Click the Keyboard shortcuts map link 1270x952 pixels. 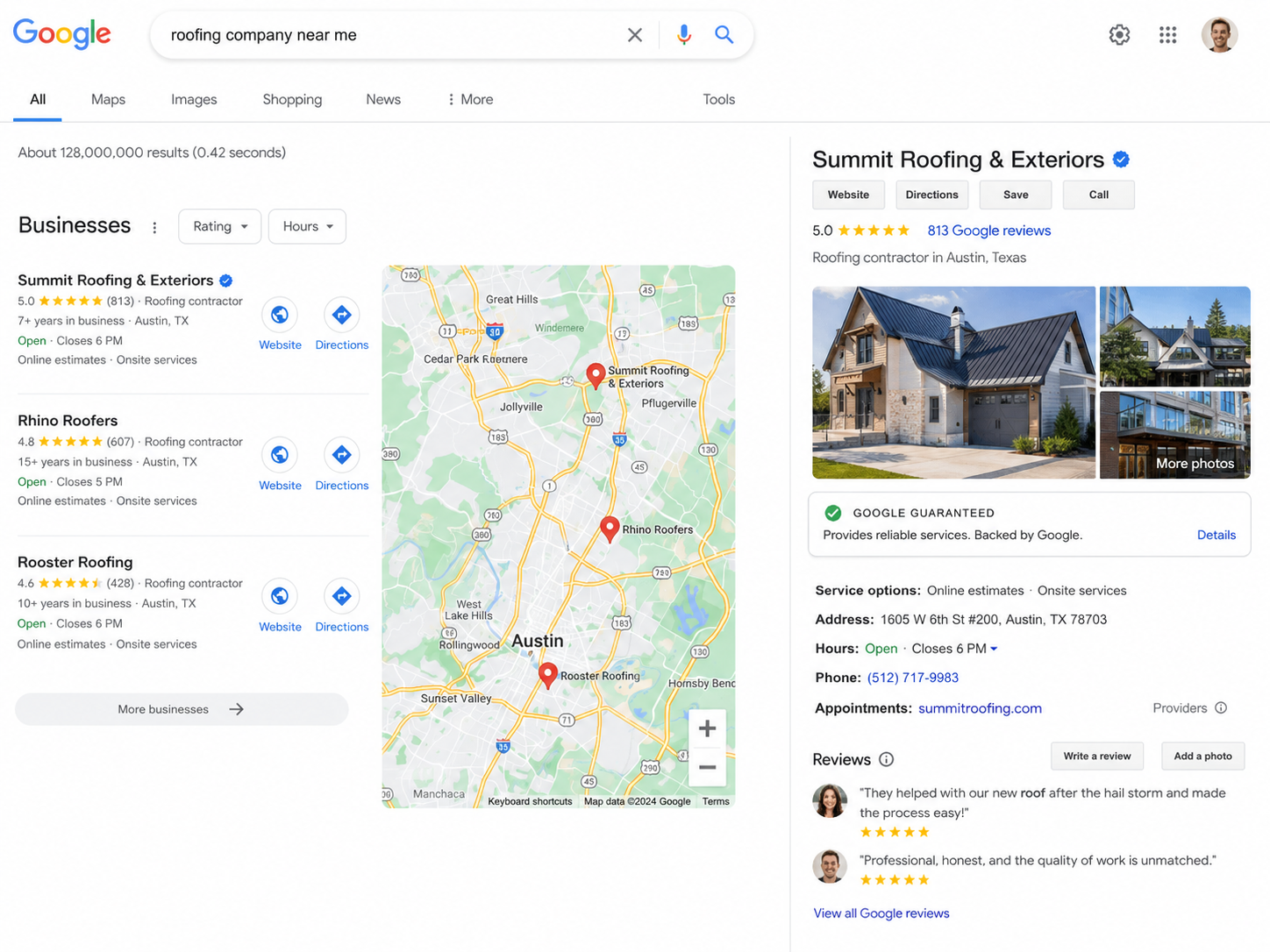pos(530,801)
